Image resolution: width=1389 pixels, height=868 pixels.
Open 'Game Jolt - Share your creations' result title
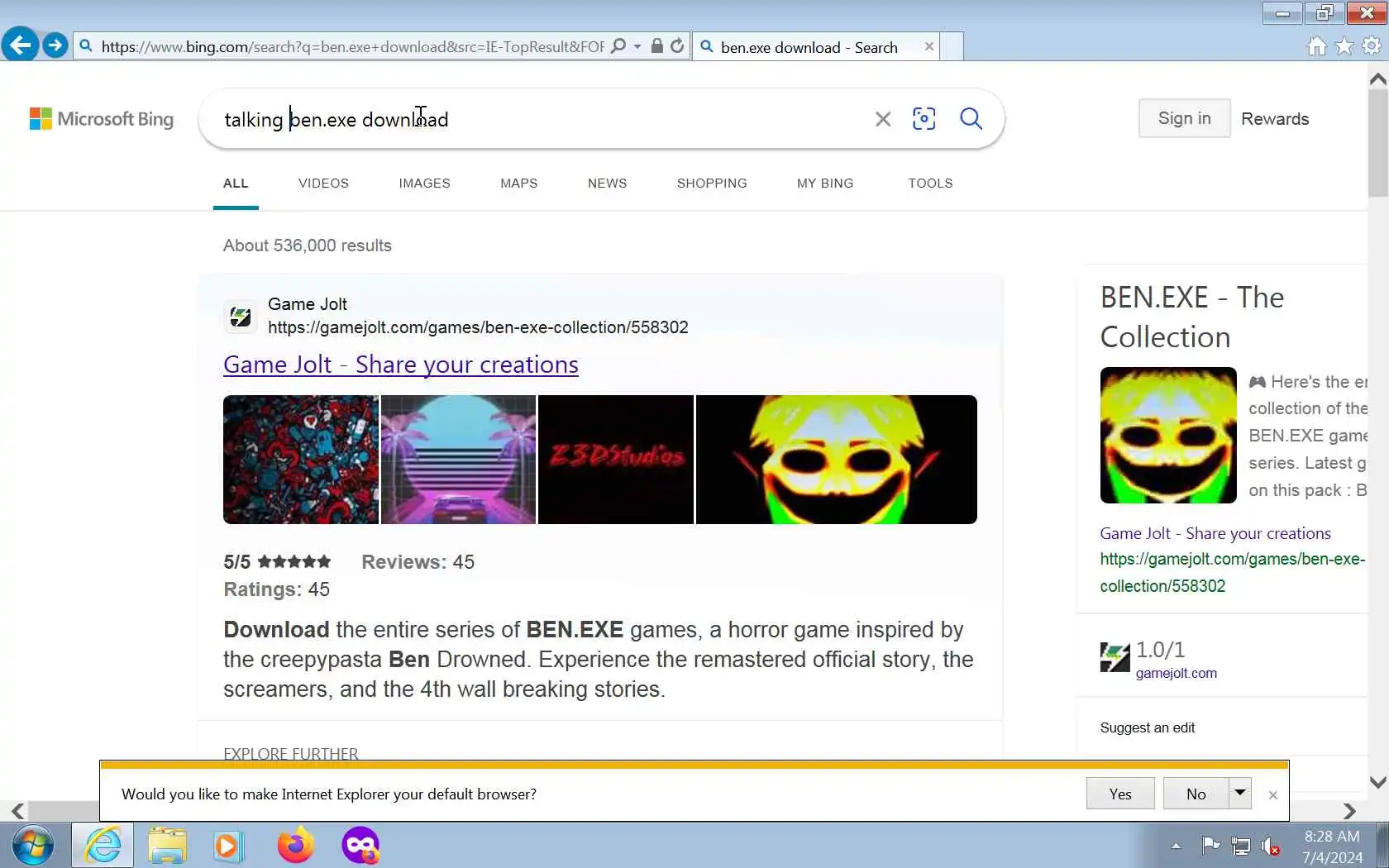click(x=401, y=365)
